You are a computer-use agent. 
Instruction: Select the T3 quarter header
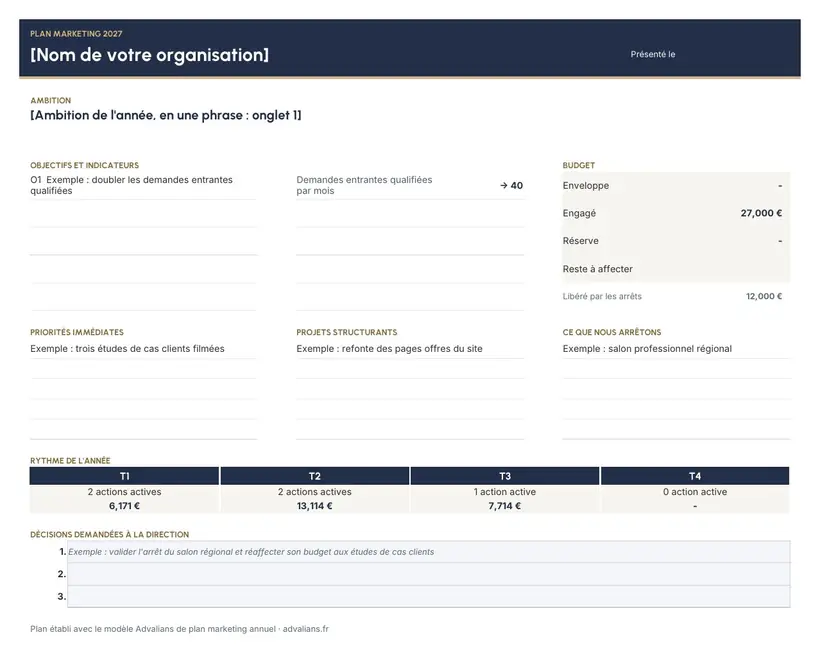505,476
